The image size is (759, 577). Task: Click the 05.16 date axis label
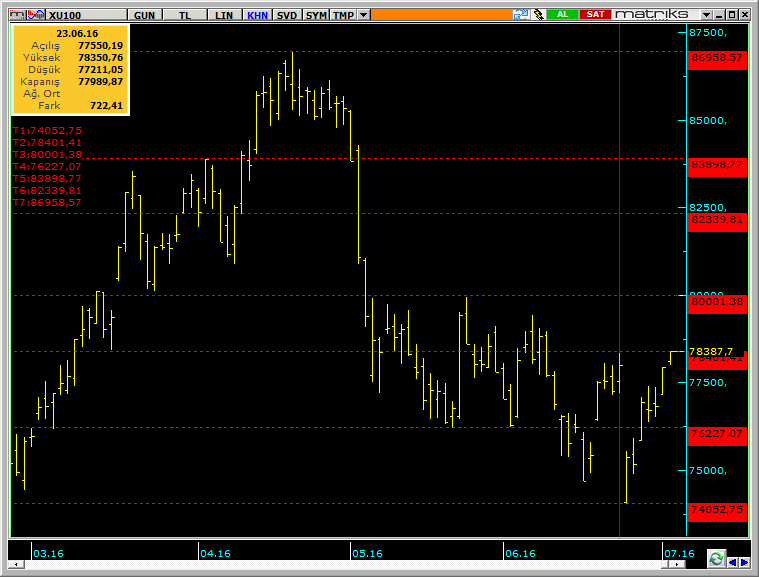(x=367, y=553)
